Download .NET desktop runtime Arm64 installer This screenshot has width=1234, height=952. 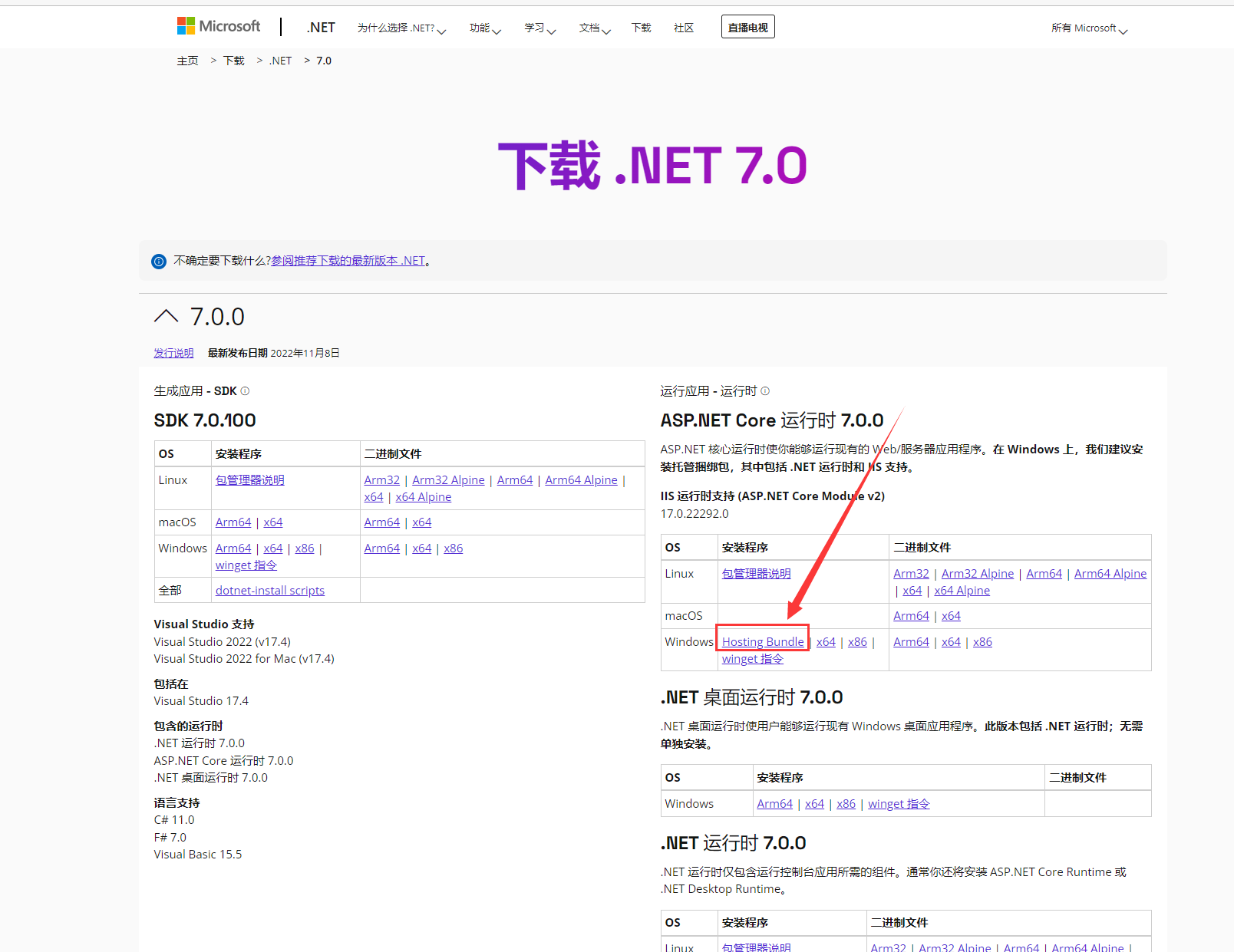point(774,804)
